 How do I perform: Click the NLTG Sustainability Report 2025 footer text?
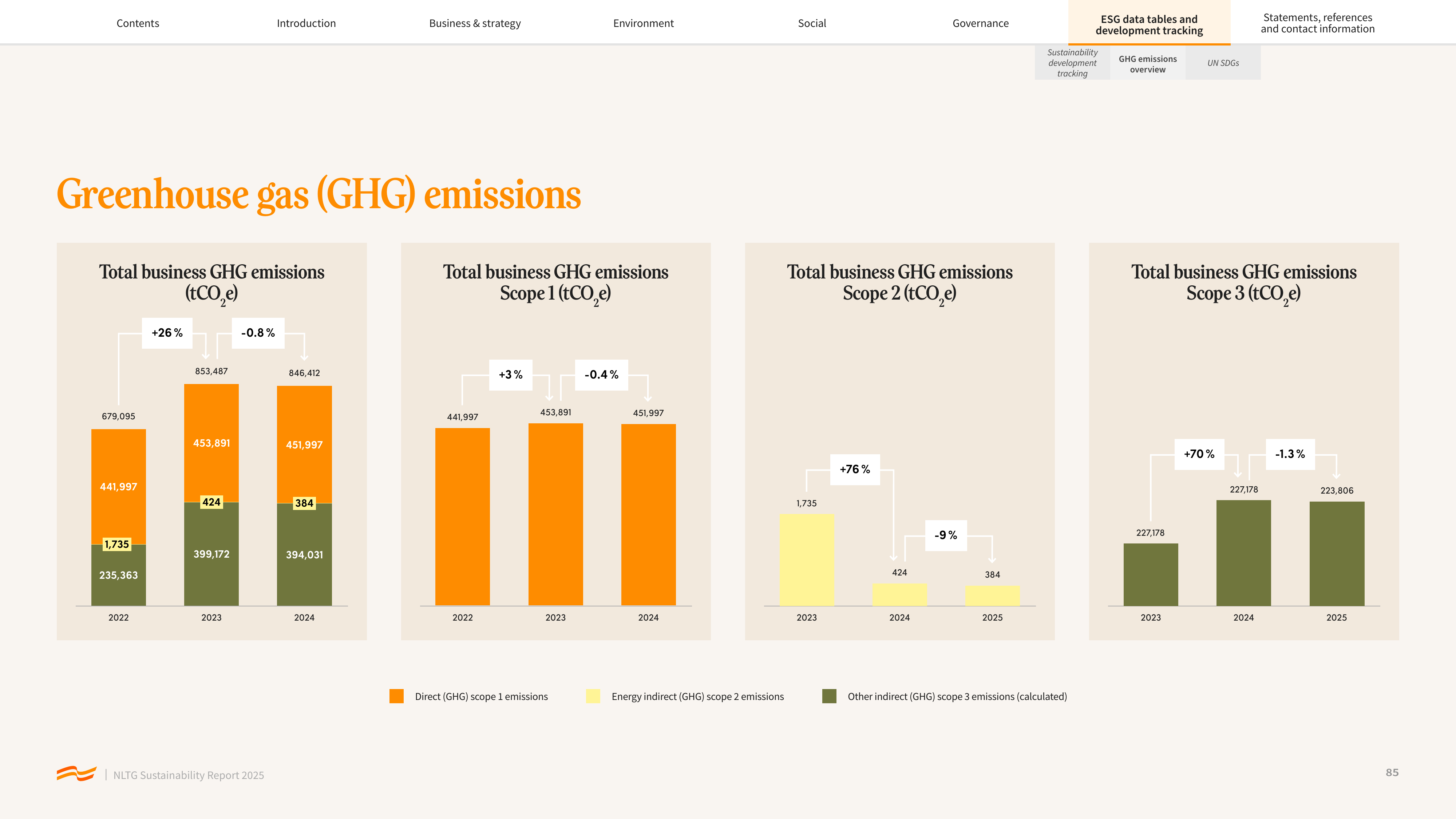click(188, 775)
